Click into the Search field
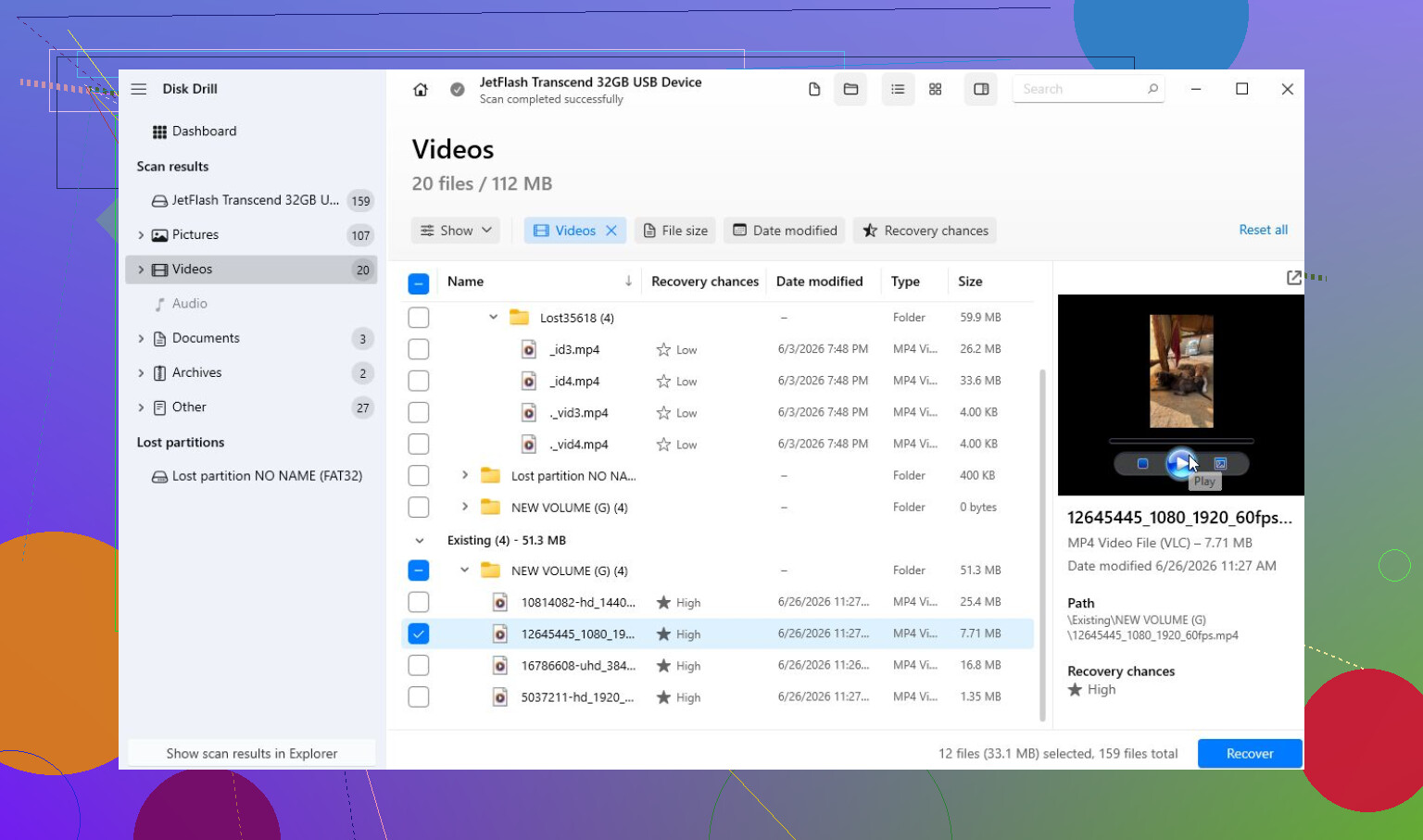Viewport: 1423px width, 840px height. click(x=1080, y=89)
